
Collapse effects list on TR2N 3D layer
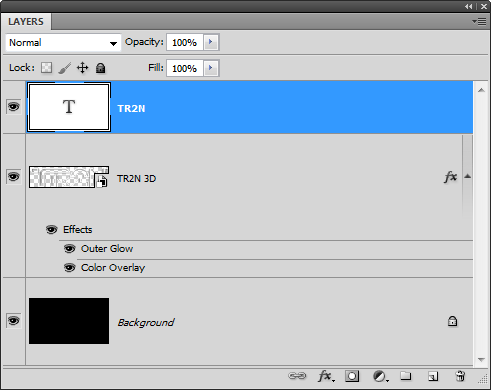tap(468, 176)
